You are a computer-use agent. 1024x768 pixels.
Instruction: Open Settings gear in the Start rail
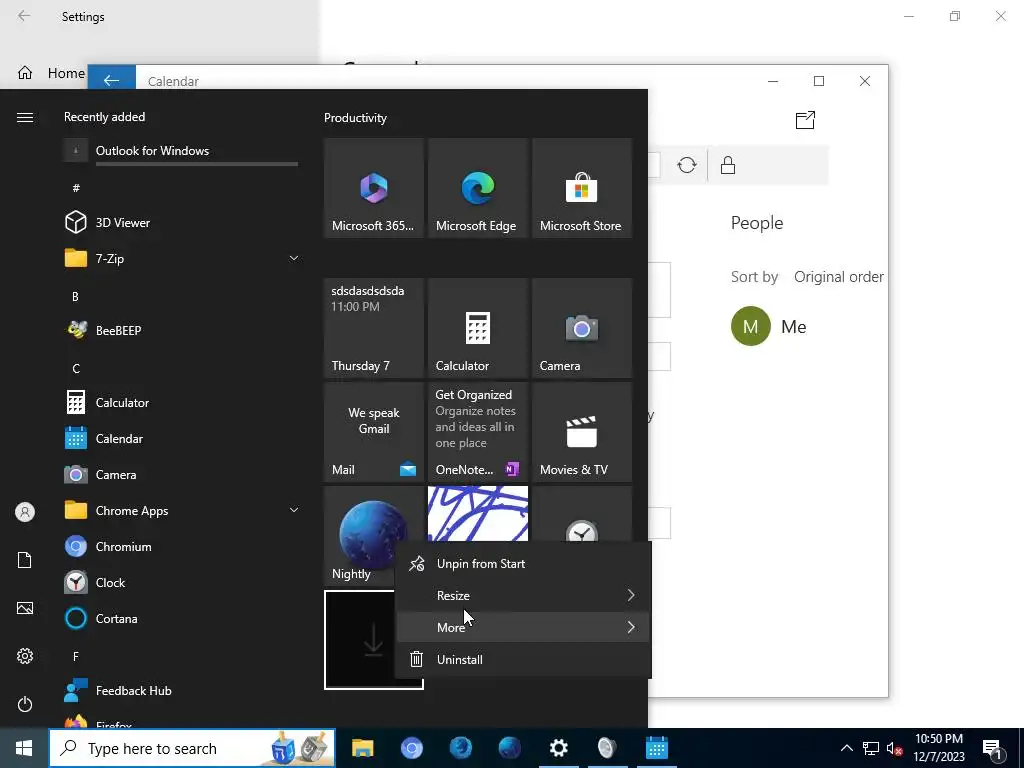coord(25,656)
